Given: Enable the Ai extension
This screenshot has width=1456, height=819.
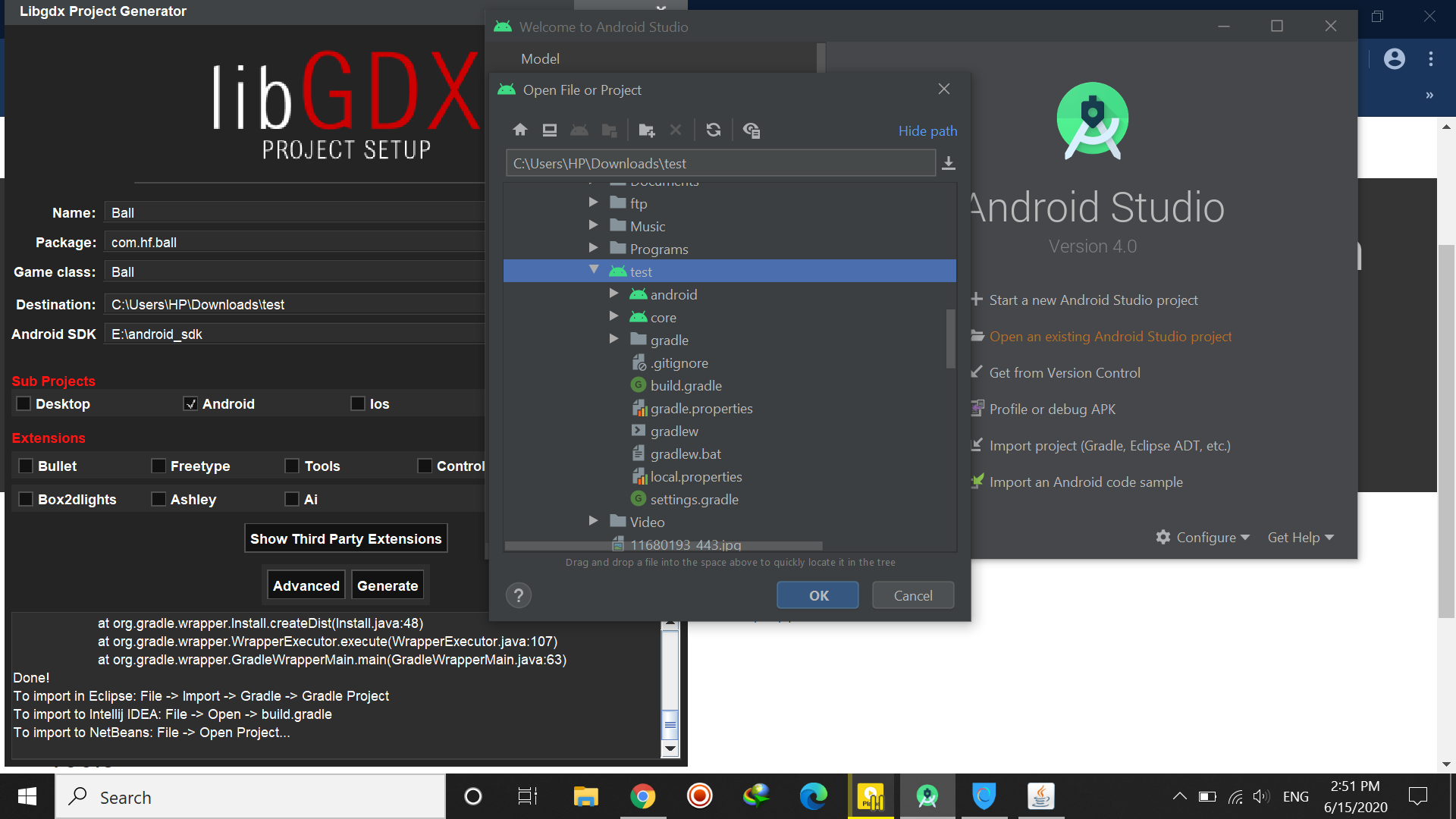Looking at the screenshot, I should pos(292,499).
